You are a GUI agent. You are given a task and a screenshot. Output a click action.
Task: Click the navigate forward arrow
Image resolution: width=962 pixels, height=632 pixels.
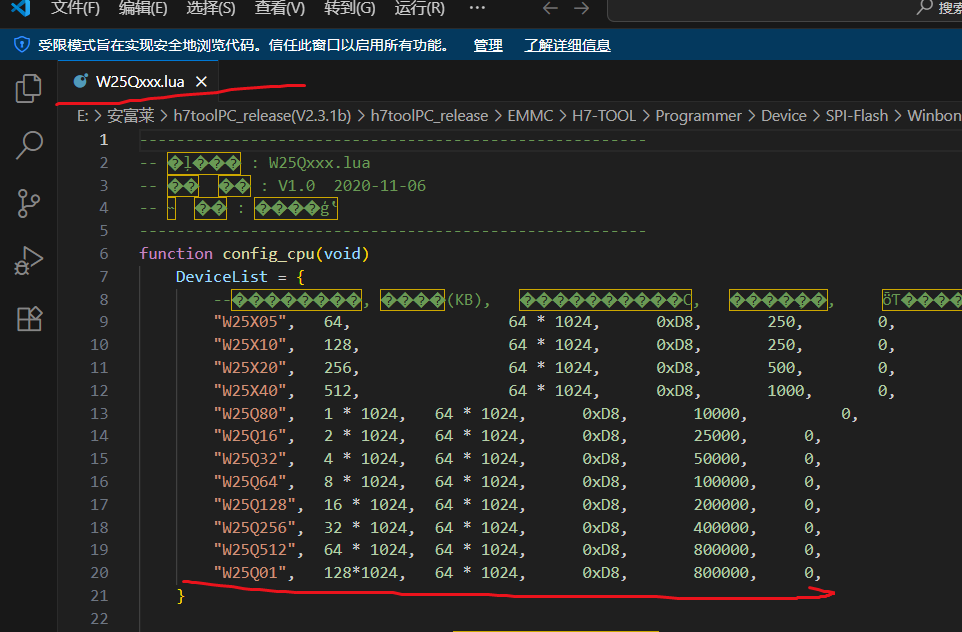click(582, 9)
